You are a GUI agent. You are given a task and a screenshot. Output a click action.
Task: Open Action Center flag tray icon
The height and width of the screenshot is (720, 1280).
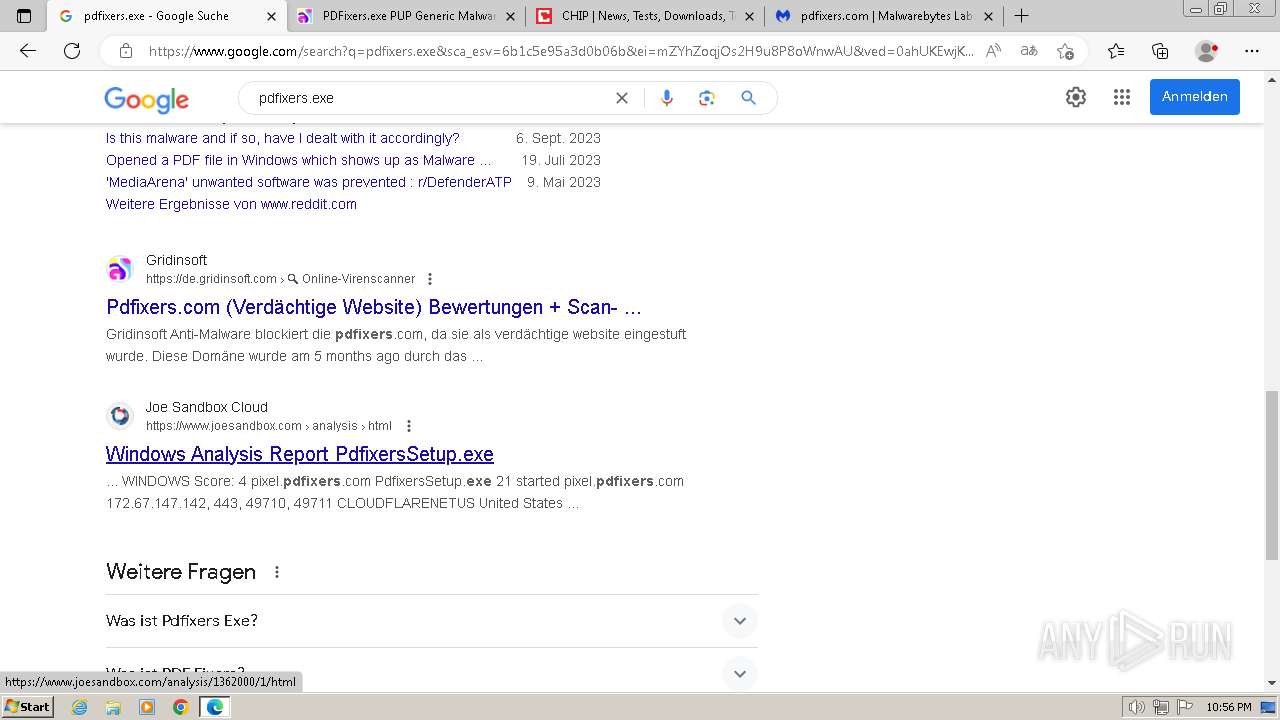pos(1184,707)
